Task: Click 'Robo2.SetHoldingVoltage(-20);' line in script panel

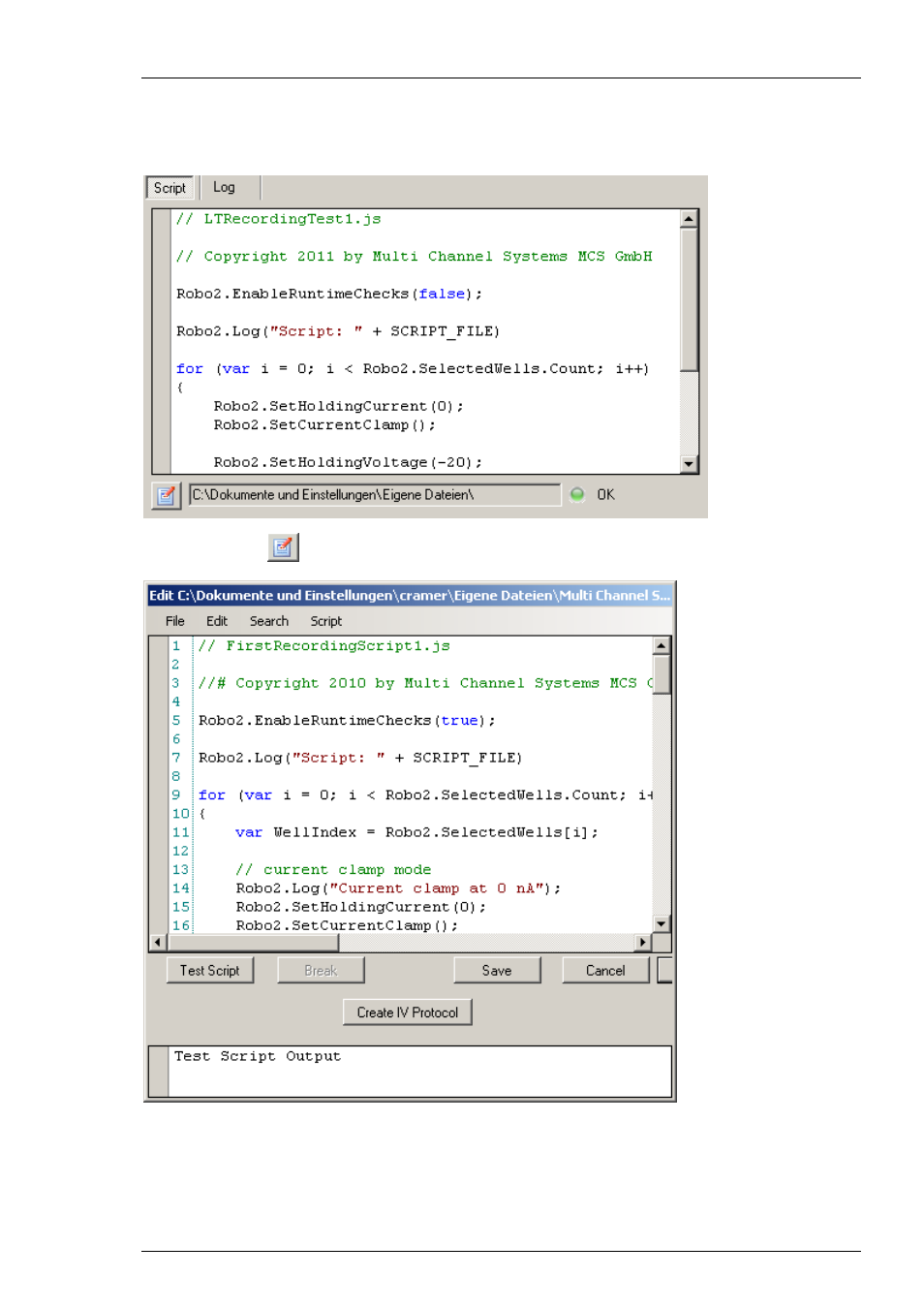Action: [348, 463]
